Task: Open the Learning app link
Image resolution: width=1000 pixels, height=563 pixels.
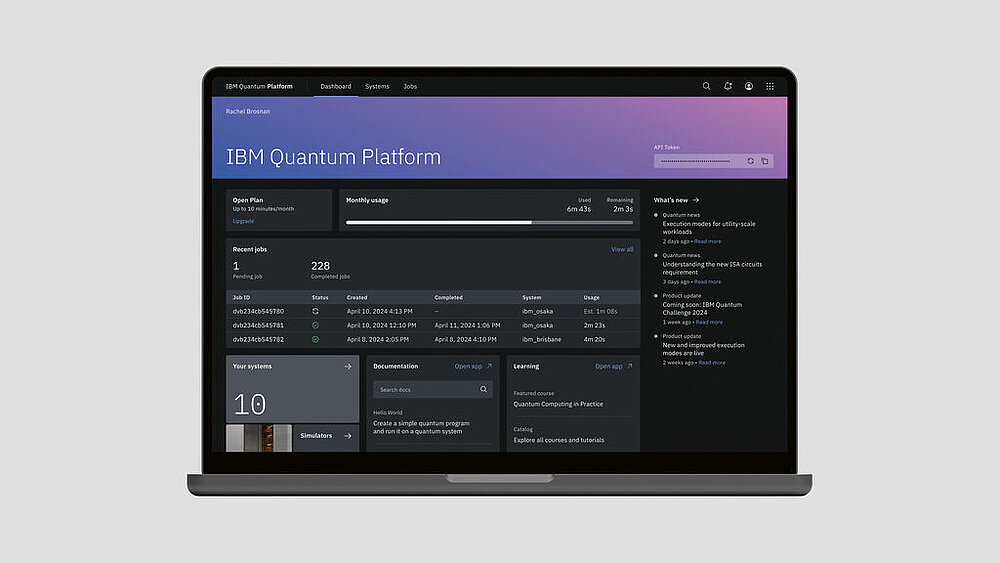Action: tap(613, 367)
